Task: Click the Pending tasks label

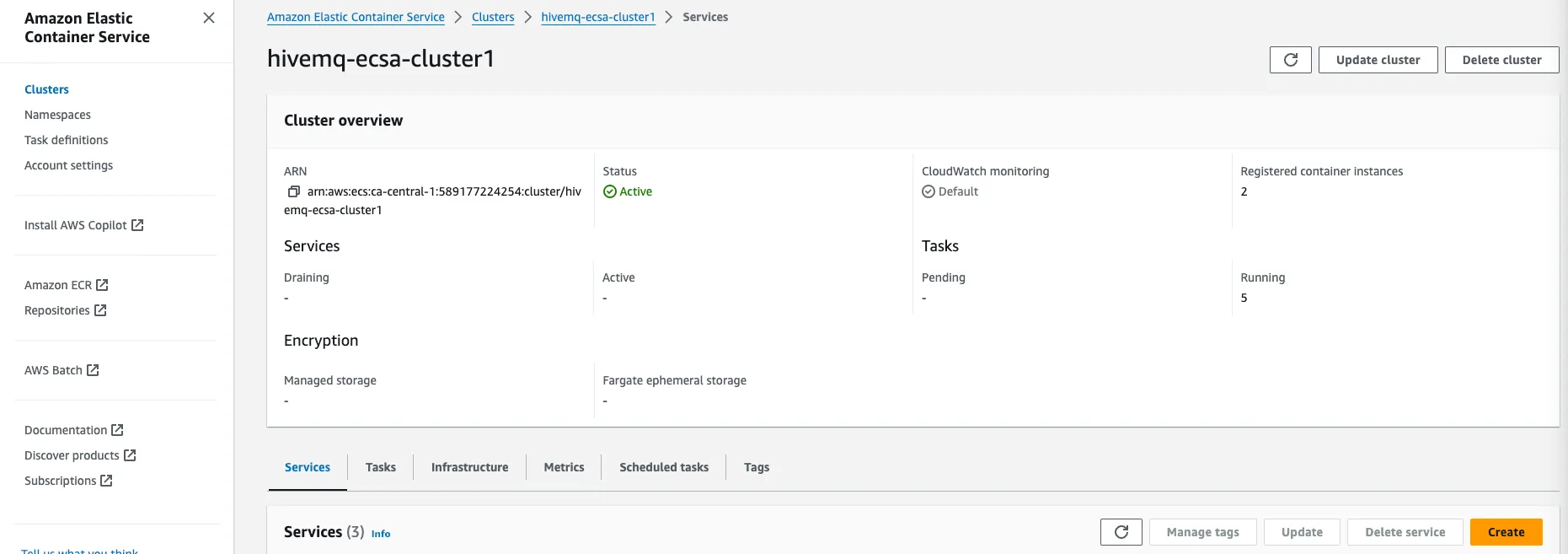Action: [x=943, y=277]
